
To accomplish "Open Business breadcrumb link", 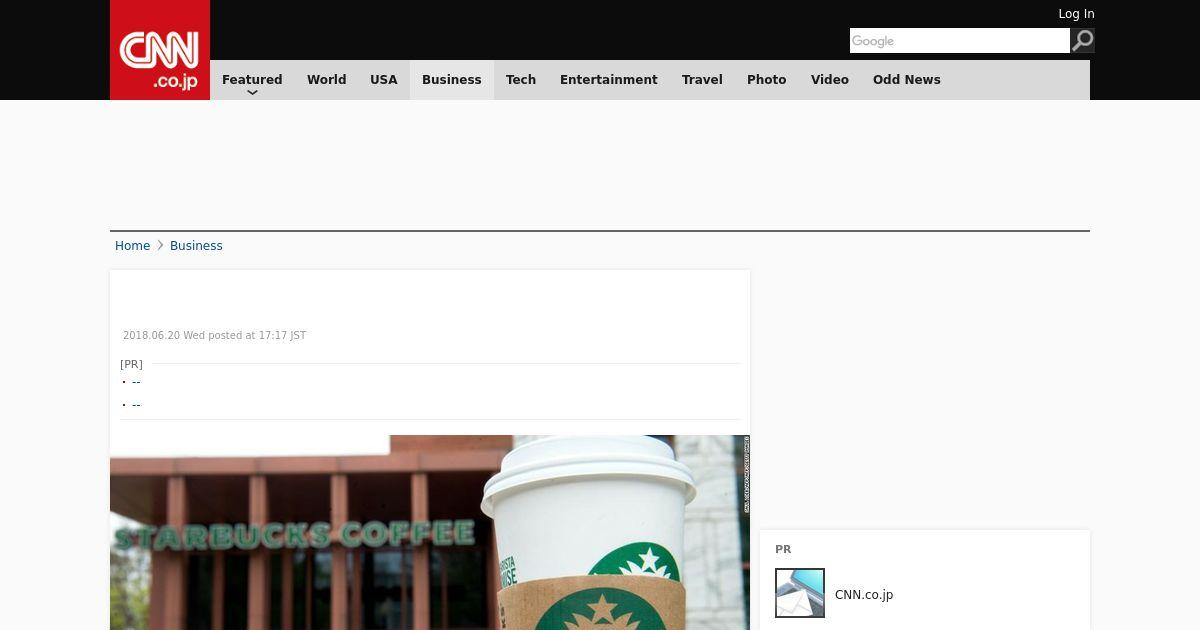I will [x=196, y=246].
